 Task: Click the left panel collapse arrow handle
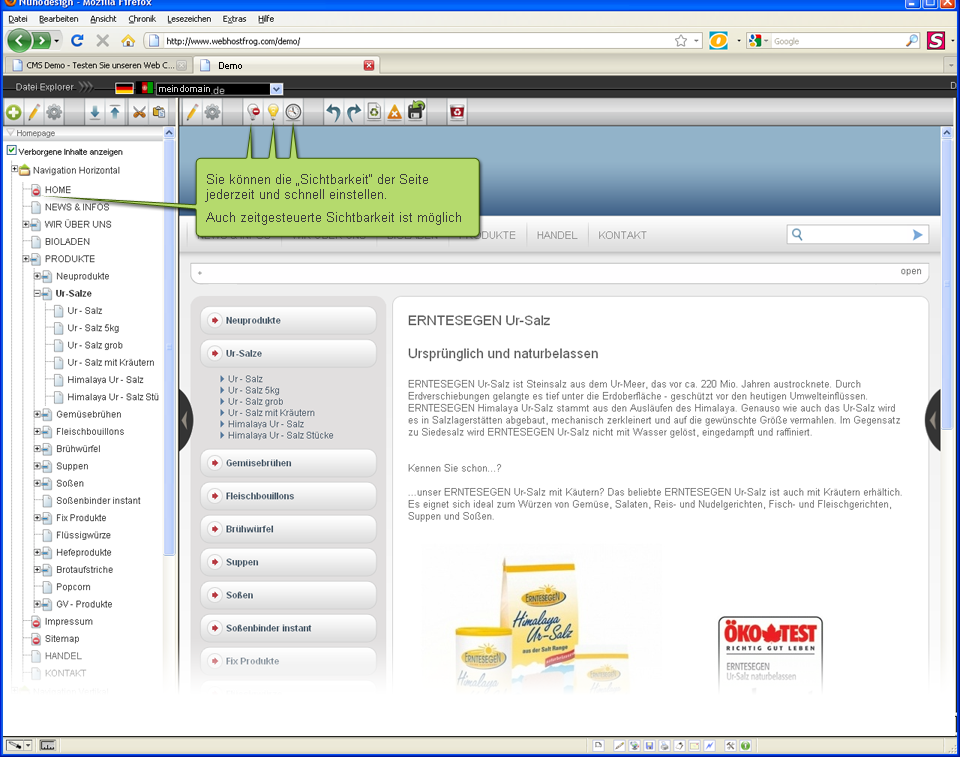coord(185,420)
